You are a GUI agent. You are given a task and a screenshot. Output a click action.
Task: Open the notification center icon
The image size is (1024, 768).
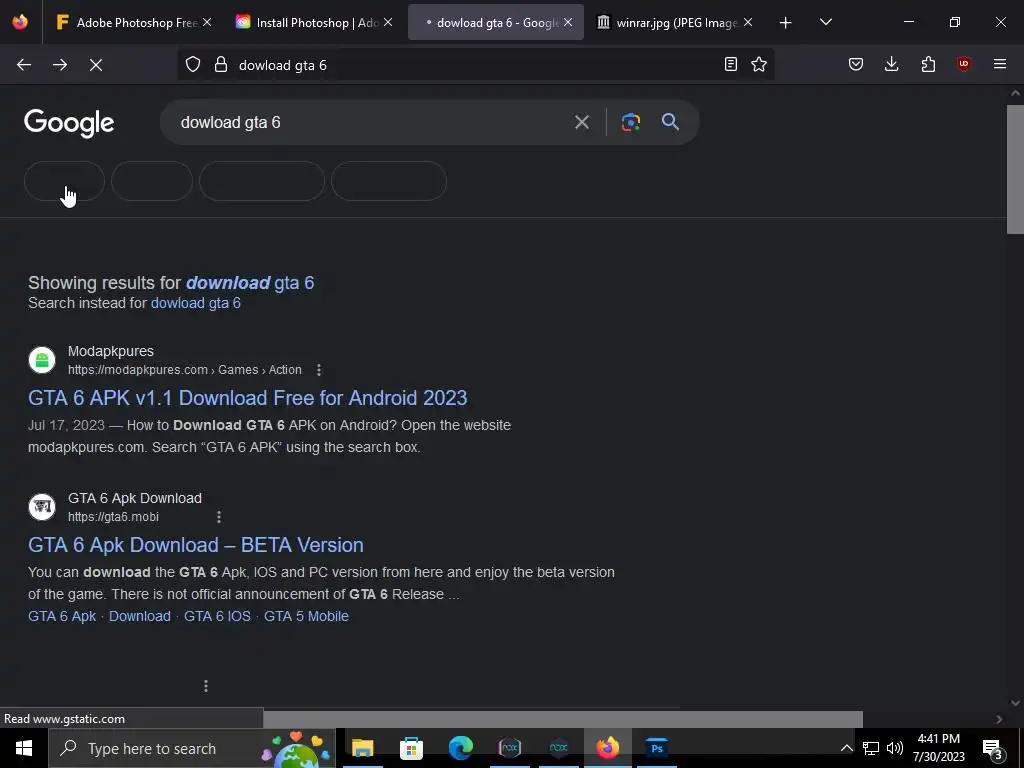993,749
